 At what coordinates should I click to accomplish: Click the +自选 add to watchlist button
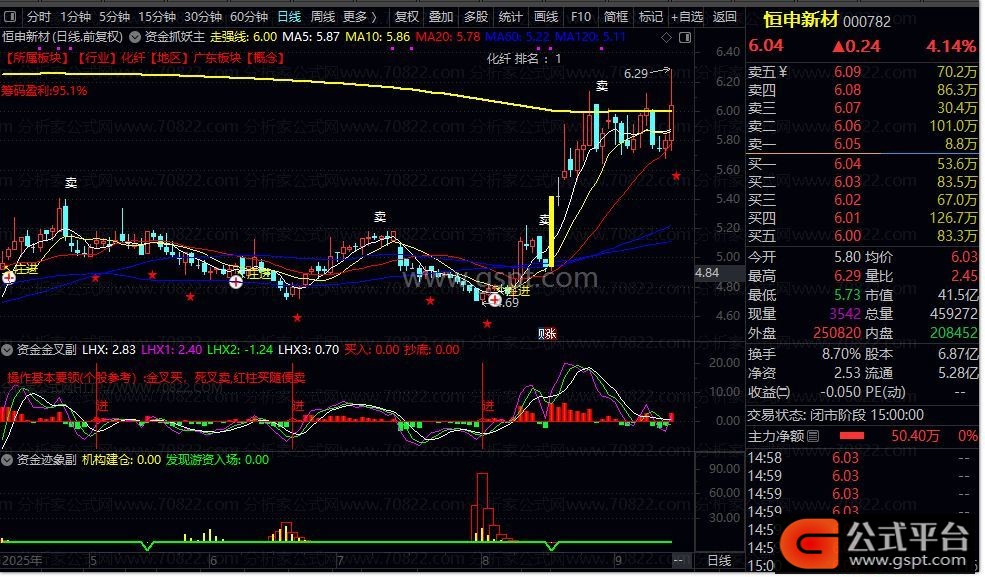(x=686, y=16)
